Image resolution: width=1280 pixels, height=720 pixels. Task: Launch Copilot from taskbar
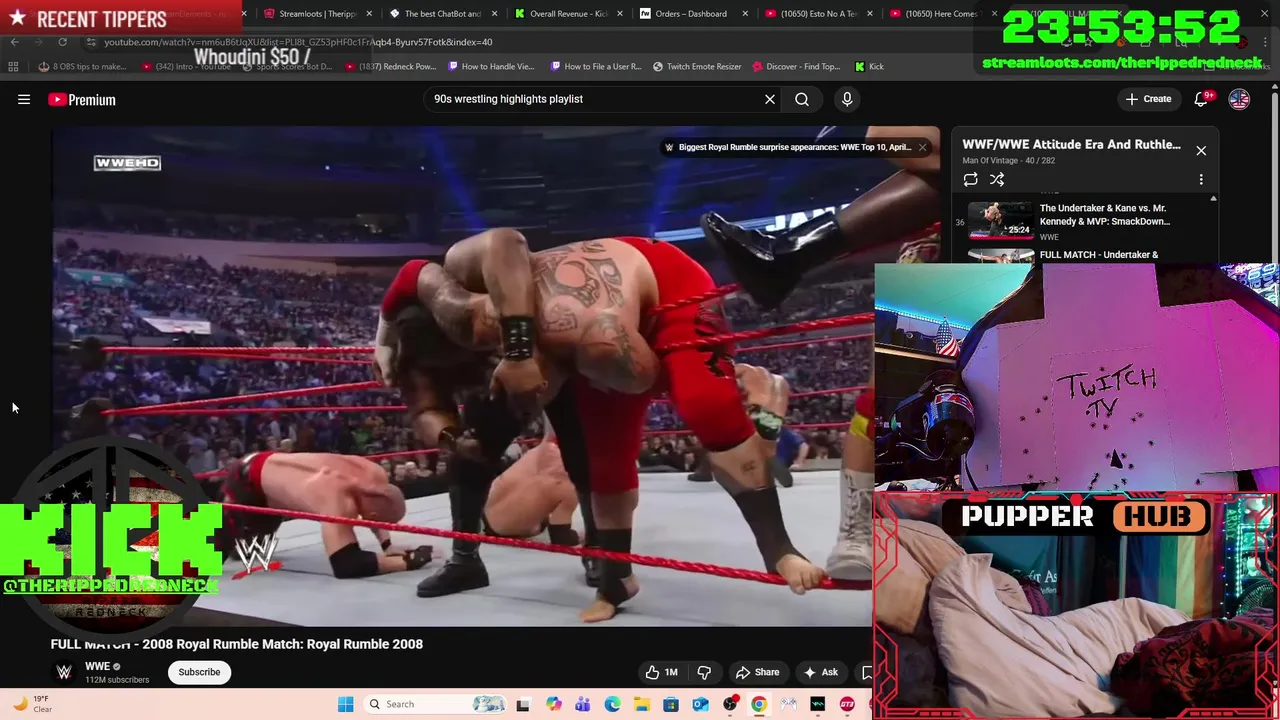click(x=553, y=704)
